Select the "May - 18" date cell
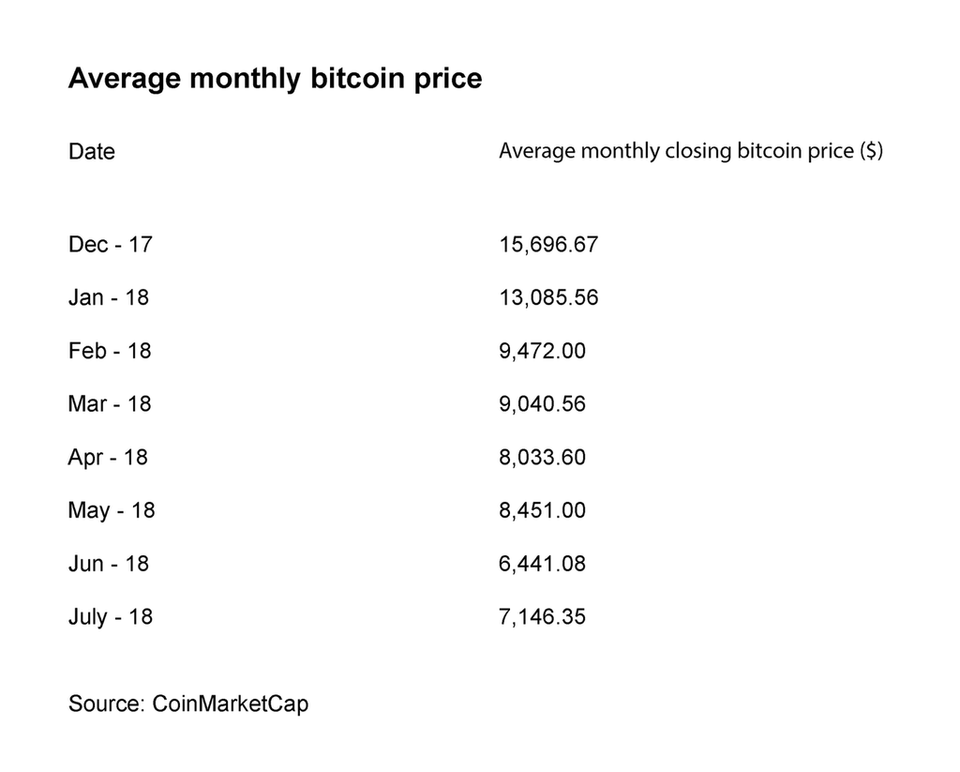 pos(111,511)
